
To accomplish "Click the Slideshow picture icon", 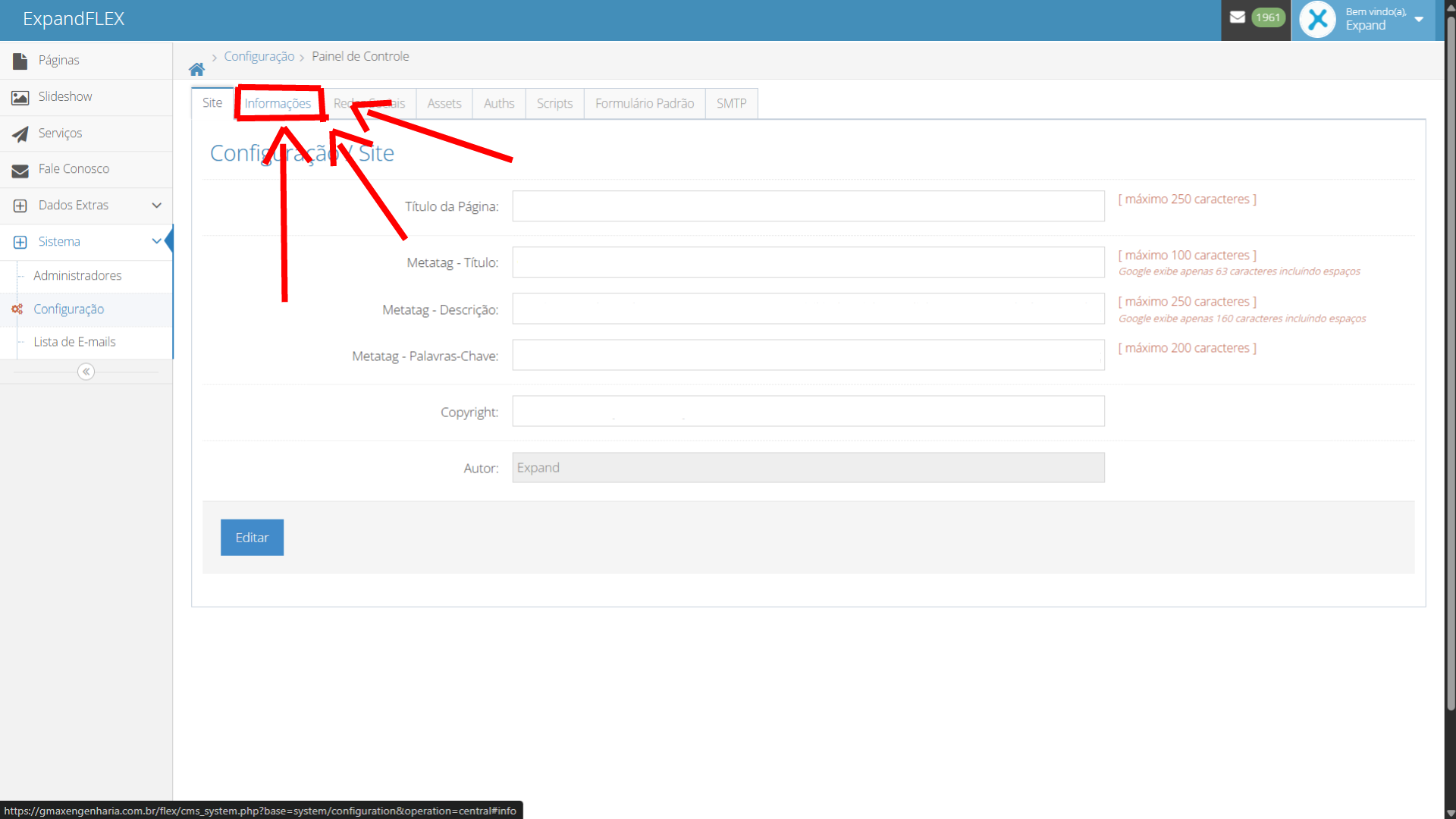I will point(20,97).
